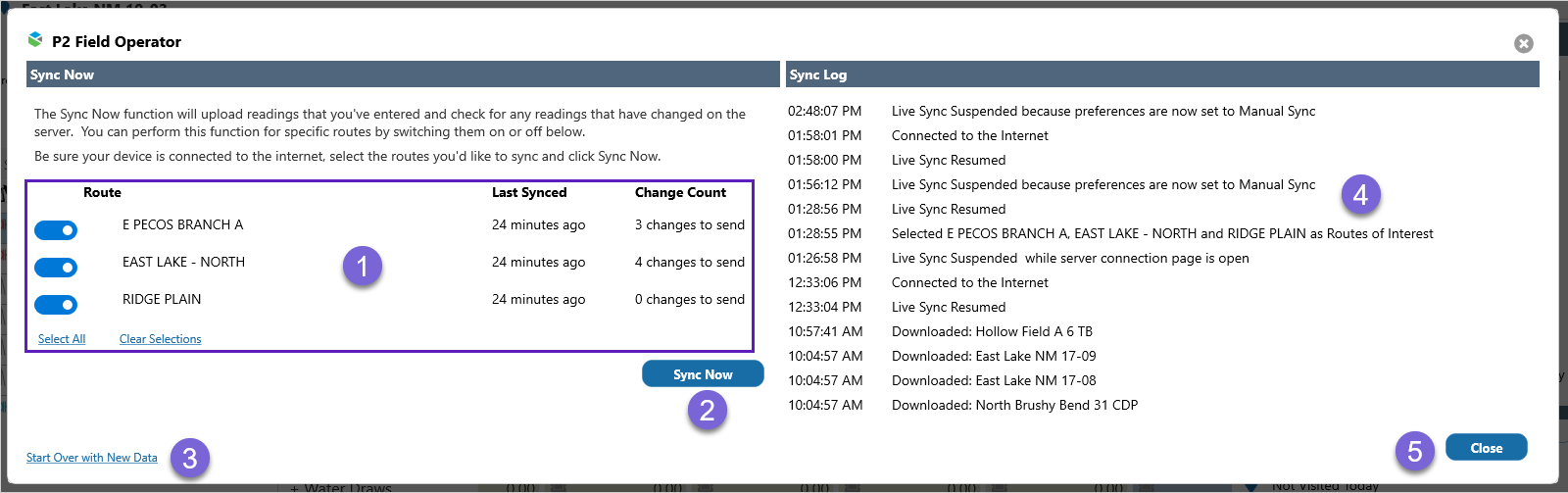Toggle off the E PECOS BRANCH A route
The width and height of the screenshot is (1568, 493).
(56, 230)
